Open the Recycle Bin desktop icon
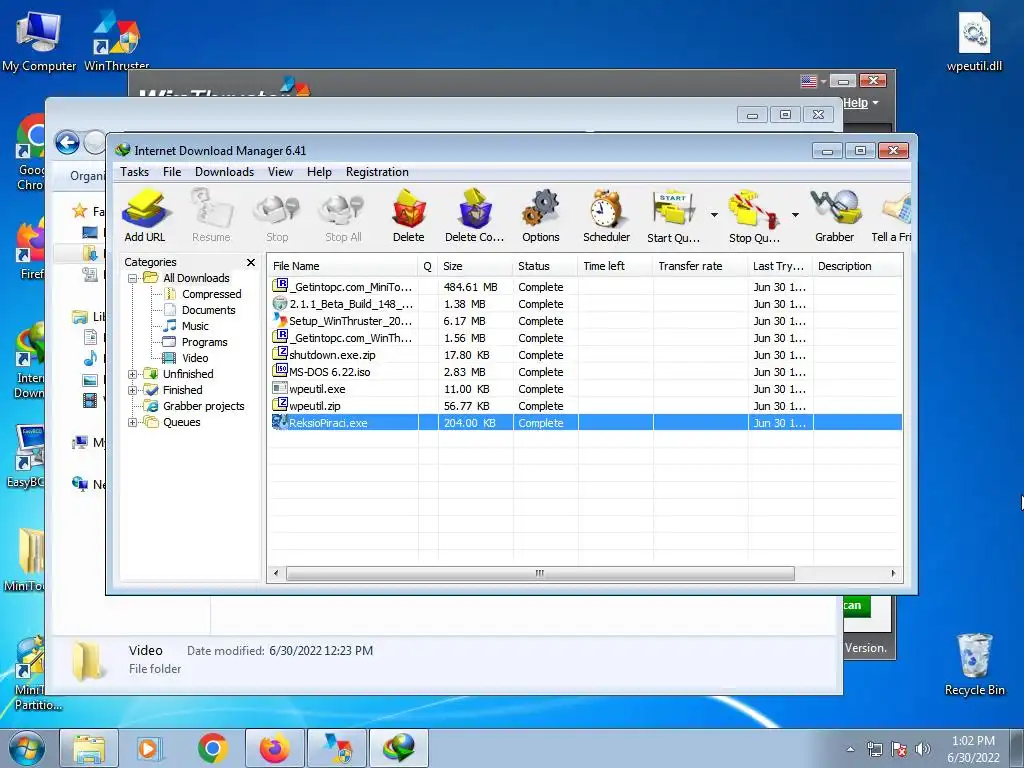 [974, 664]
